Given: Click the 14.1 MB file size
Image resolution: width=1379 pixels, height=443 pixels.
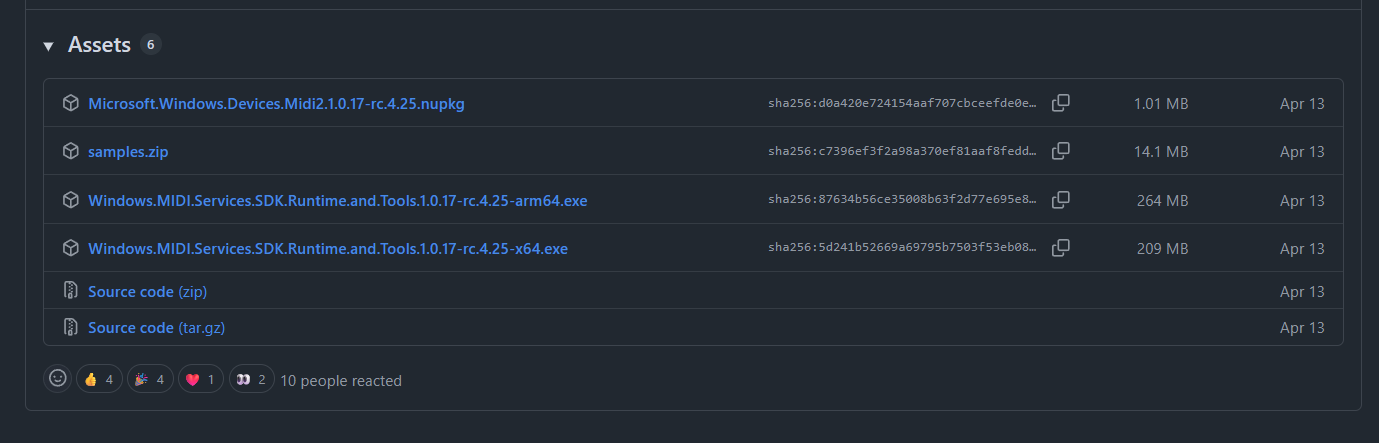Looking at the screenshot, I should pos(1161,151).
